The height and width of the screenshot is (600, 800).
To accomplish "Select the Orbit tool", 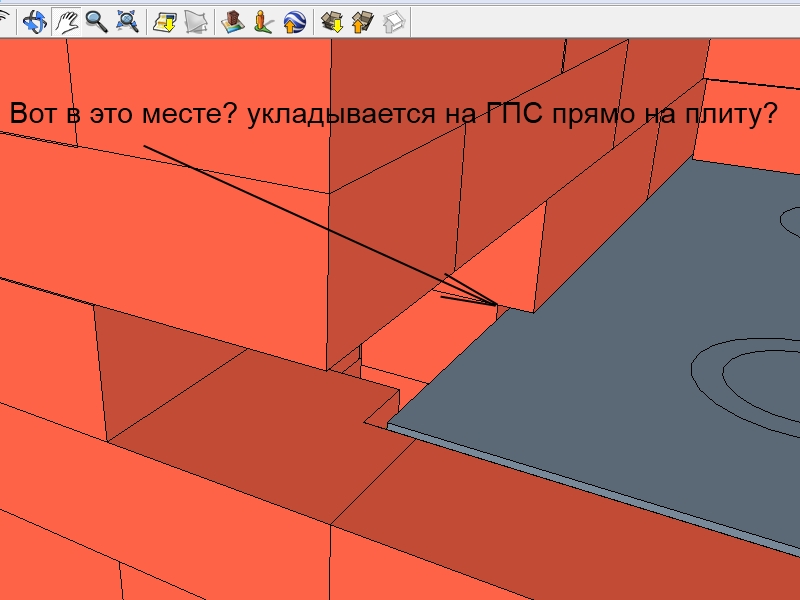I will 36,21.
